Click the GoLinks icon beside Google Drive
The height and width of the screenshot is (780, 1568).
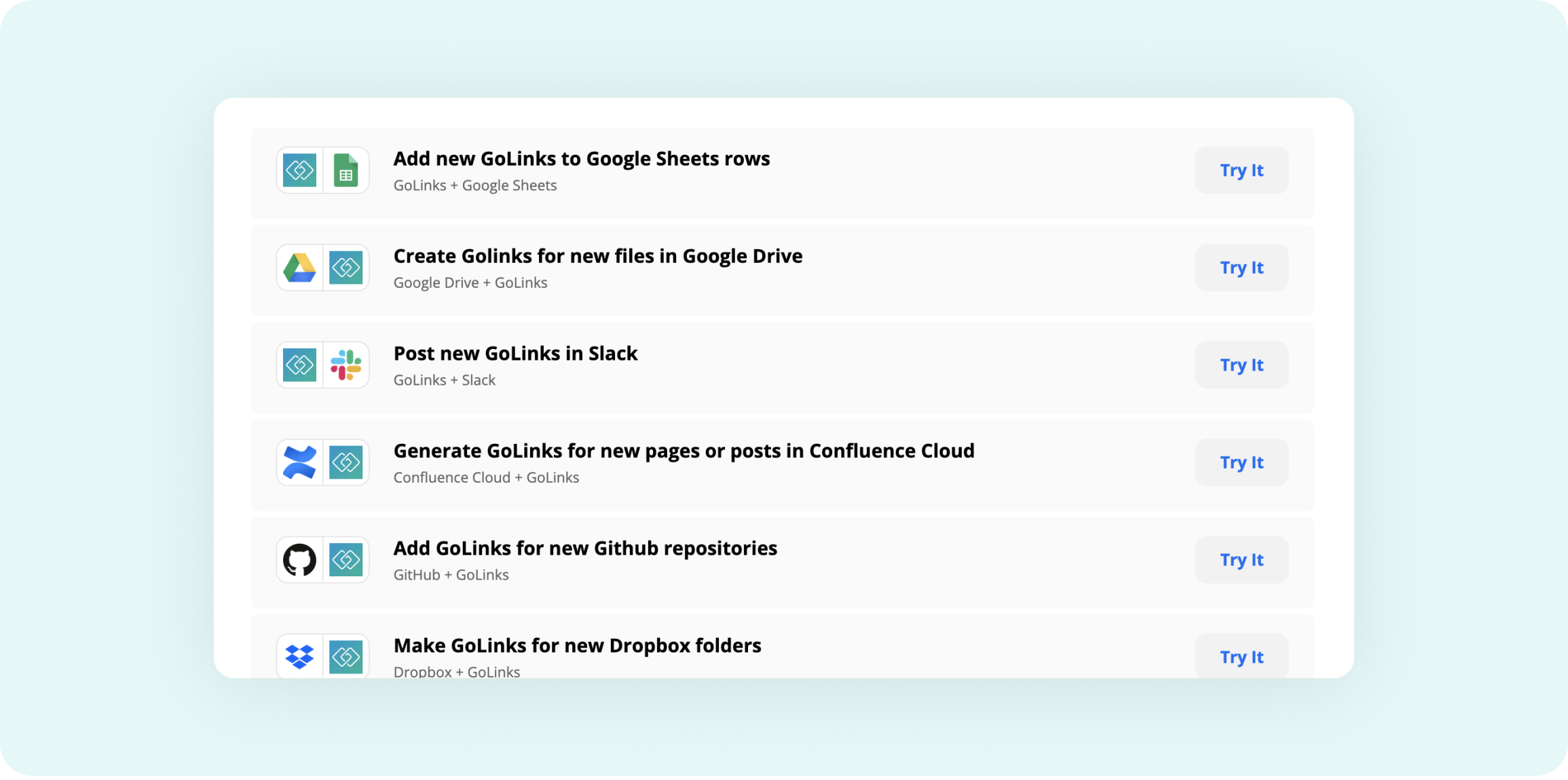[x=346, y=267]
